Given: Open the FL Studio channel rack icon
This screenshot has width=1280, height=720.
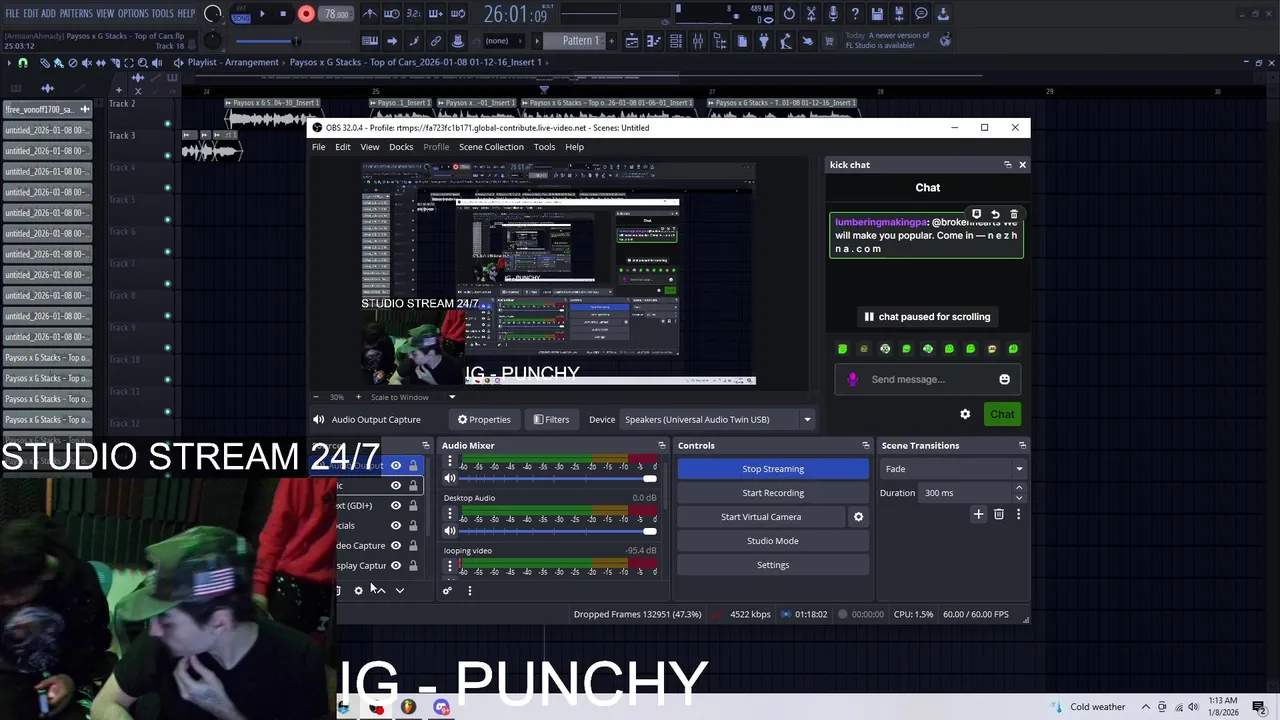Looking at the screenshot, I should click(676, 41).
